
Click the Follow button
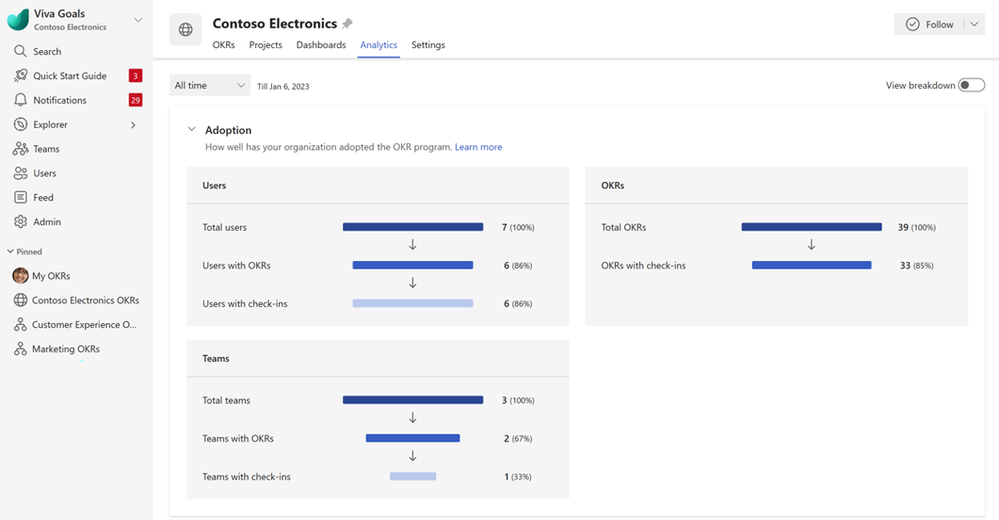pyautogui.click(x=931, y=24)
